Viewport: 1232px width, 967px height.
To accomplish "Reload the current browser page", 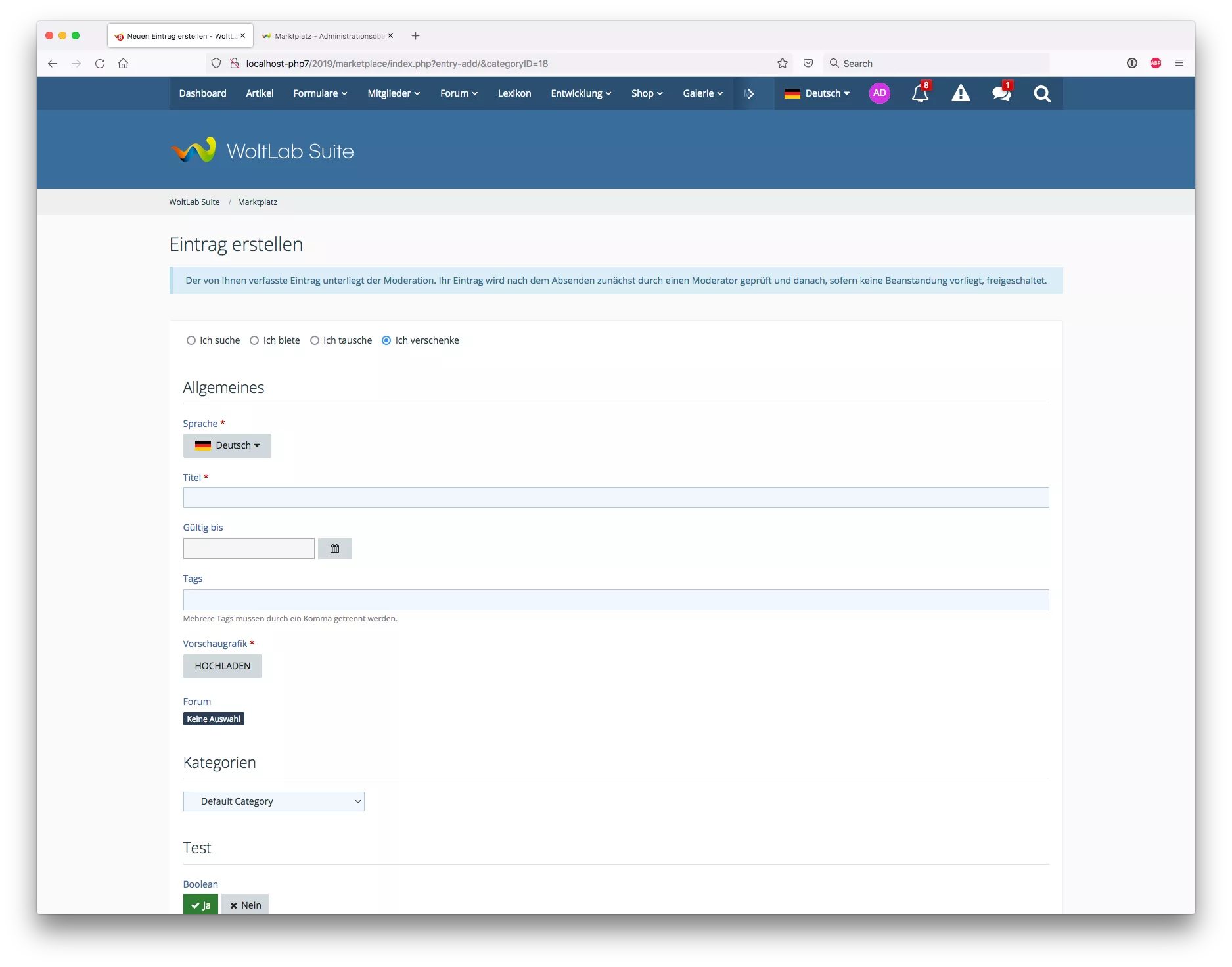I will click(100, 64).
